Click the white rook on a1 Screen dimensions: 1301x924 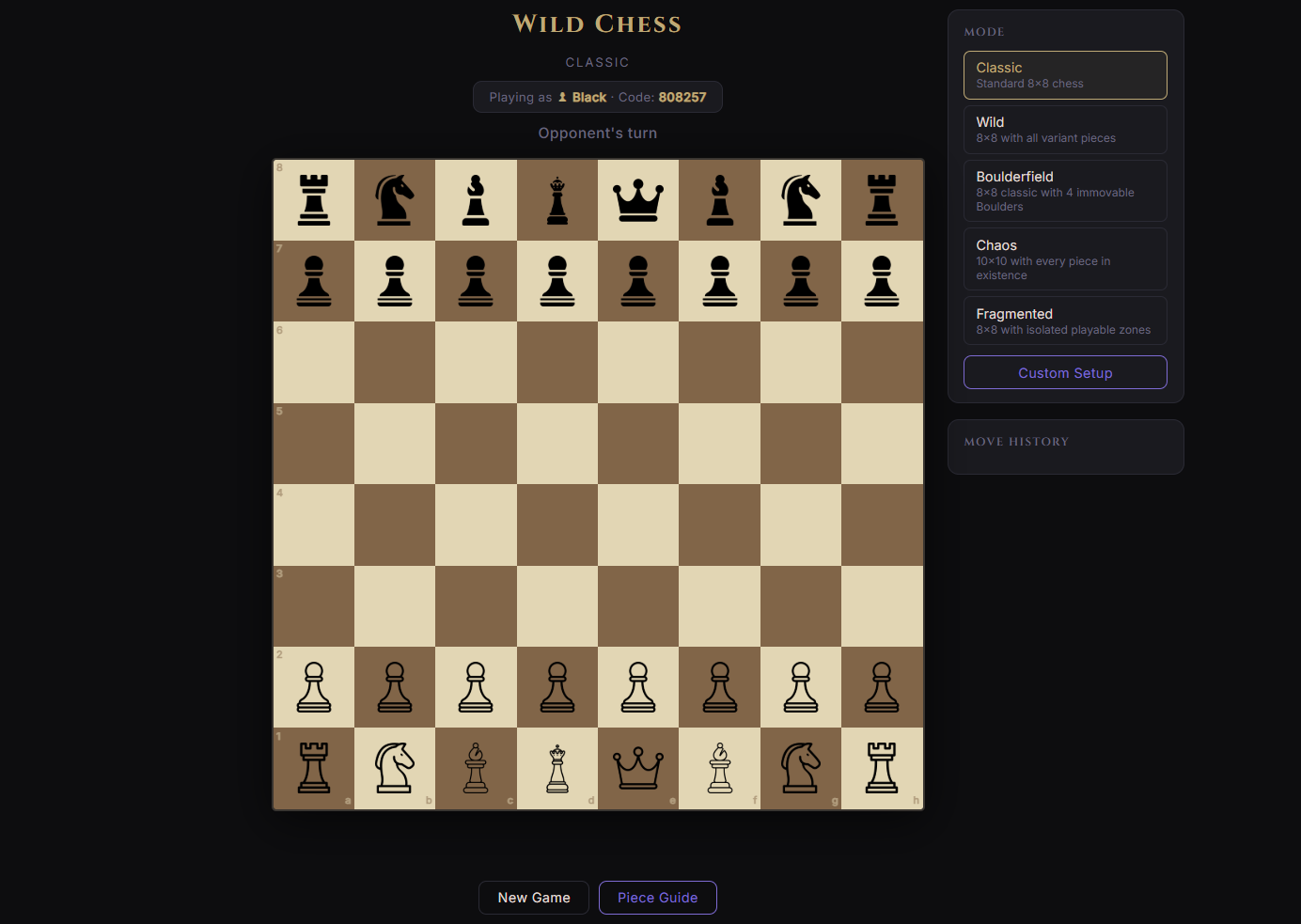point(314,768)
